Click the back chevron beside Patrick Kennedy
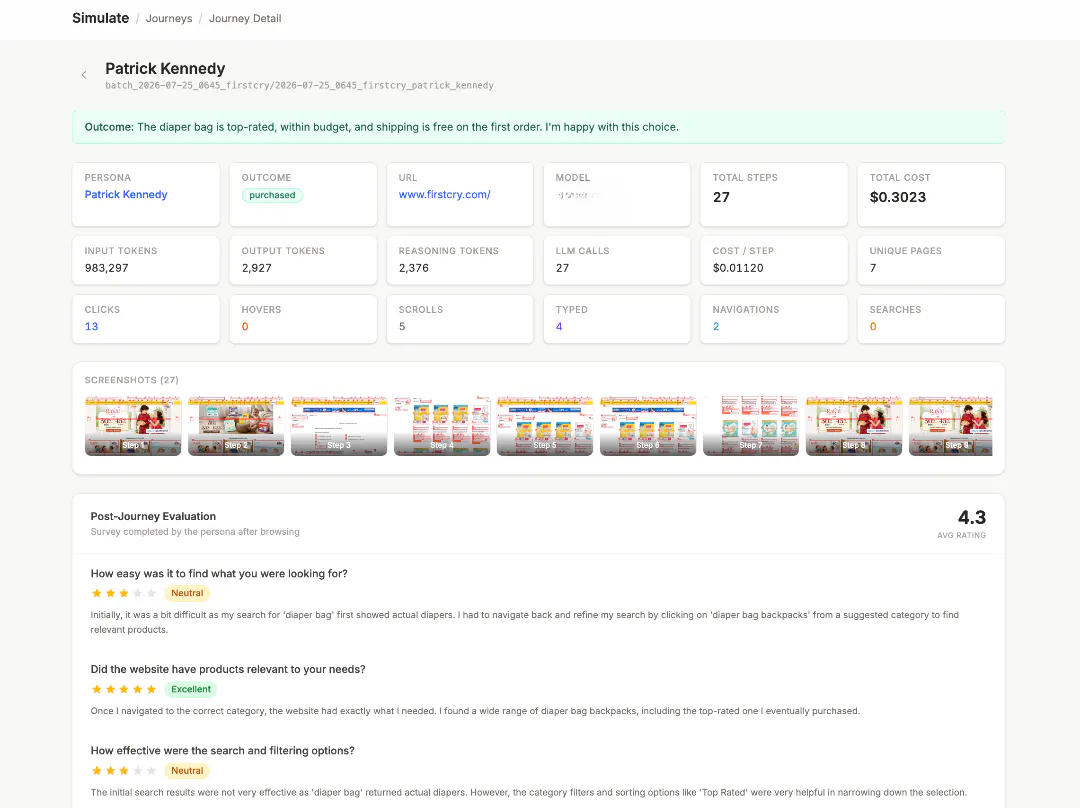This screenshot has height=808, width=1080. 84,75
